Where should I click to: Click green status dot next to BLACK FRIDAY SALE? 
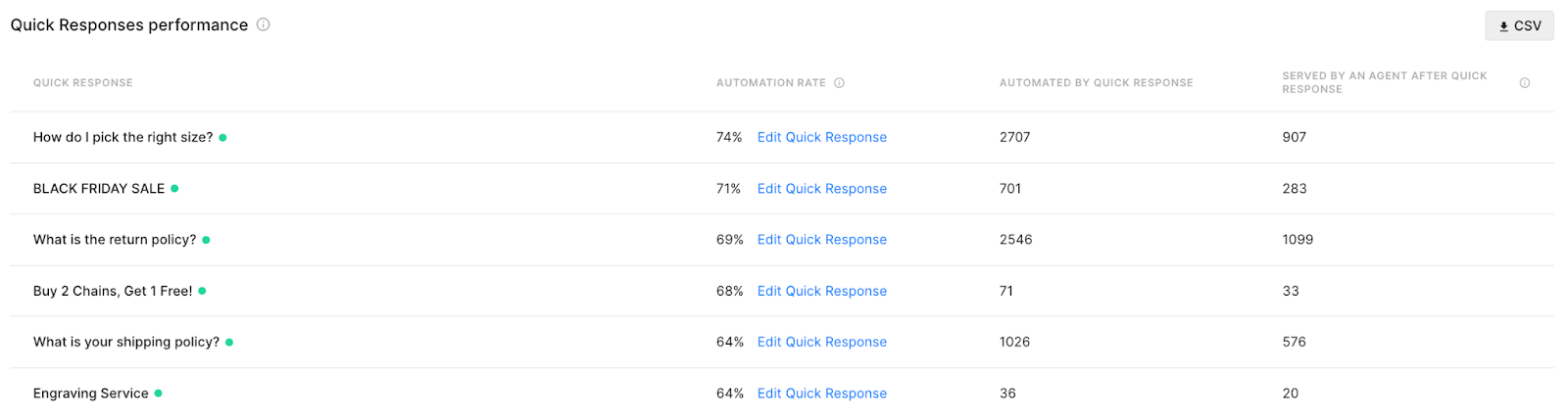pos(174,189)
